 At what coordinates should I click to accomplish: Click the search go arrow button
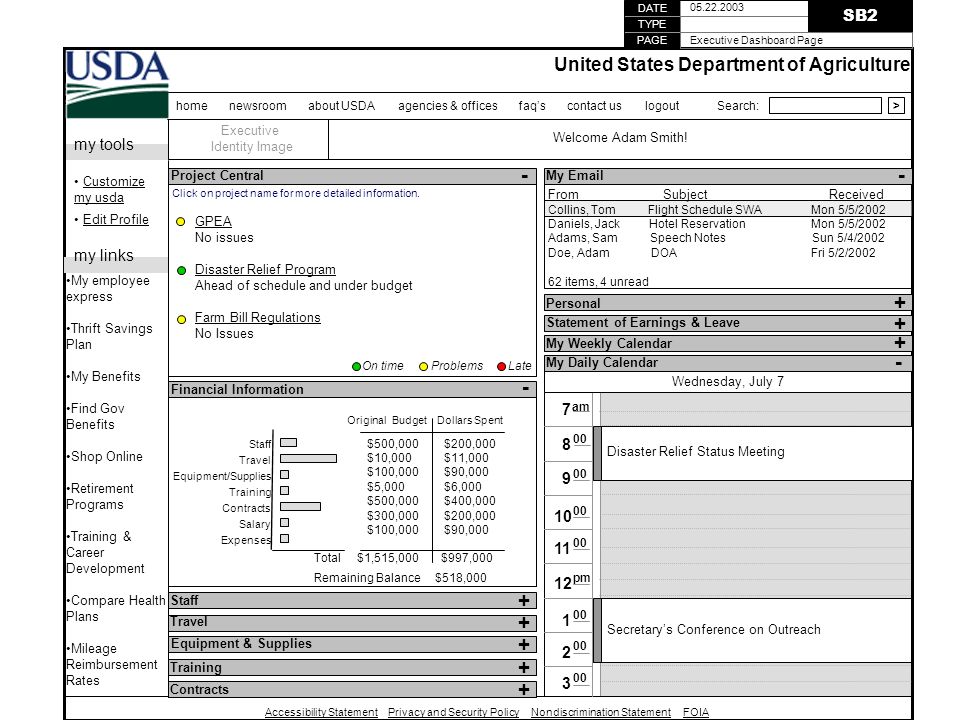[x=896, y=106]
